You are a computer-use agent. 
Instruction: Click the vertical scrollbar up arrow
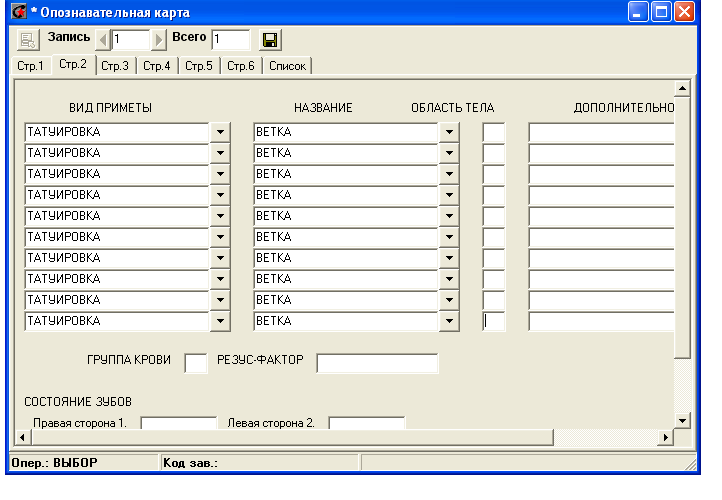[x=682, y=88]
